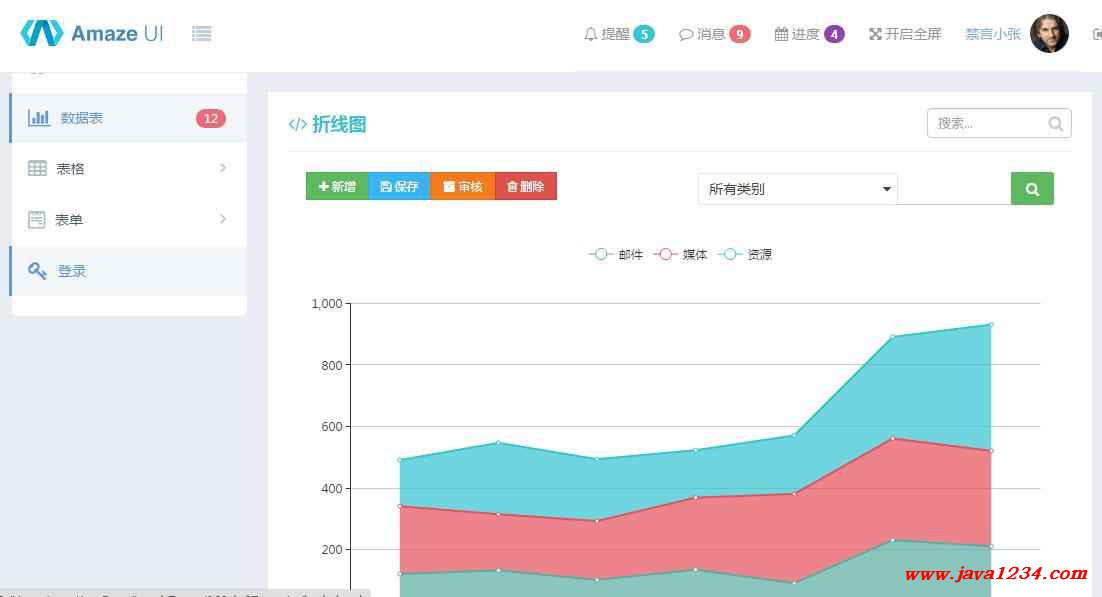Click the 开启全屏 fullscreen toggle

click(x=905, y=34)
